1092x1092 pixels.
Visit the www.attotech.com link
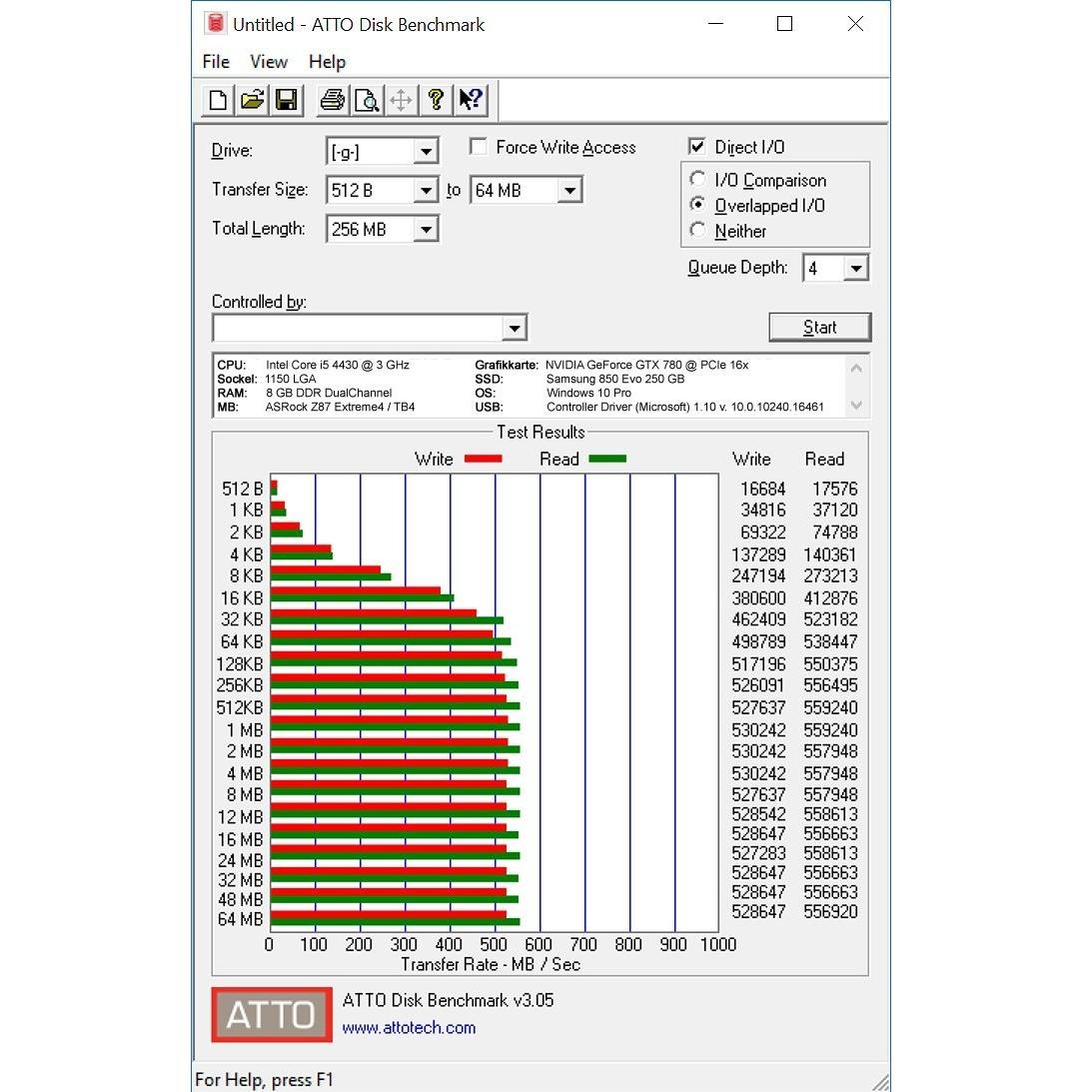coord(409,1028)
